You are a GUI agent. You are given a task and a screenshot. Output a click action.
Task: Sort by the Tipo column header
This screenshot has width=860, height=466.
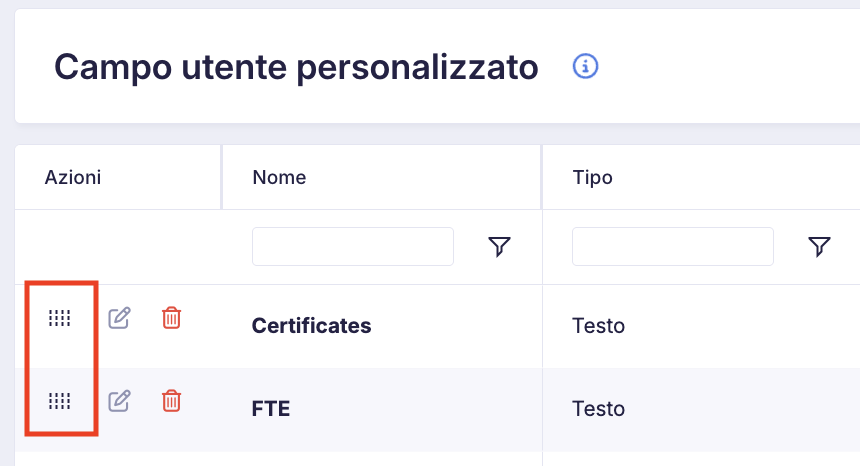pos(592,178)
